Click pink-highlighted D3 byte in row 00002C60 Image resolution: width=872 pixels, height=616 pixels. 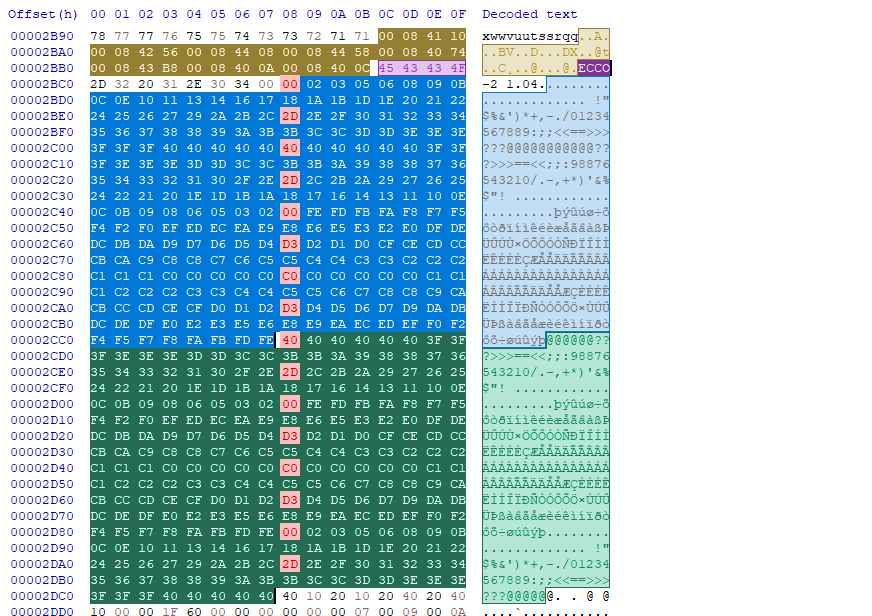[x=290, y=244]
